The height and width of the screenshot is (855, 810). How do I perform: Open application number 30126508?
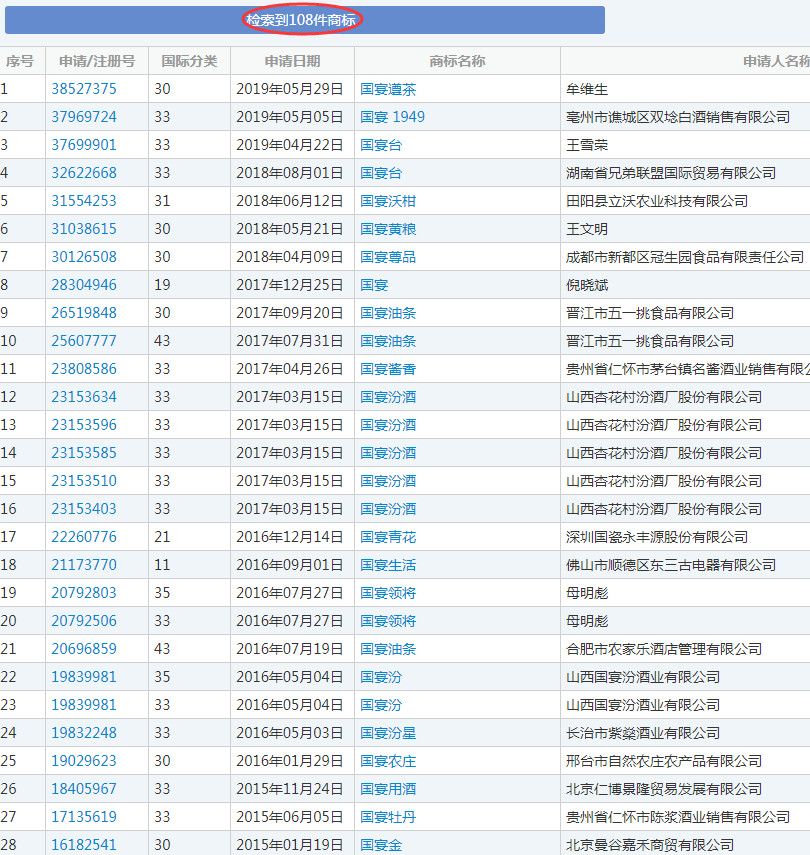pyautogui.click(x=84, y=257)
